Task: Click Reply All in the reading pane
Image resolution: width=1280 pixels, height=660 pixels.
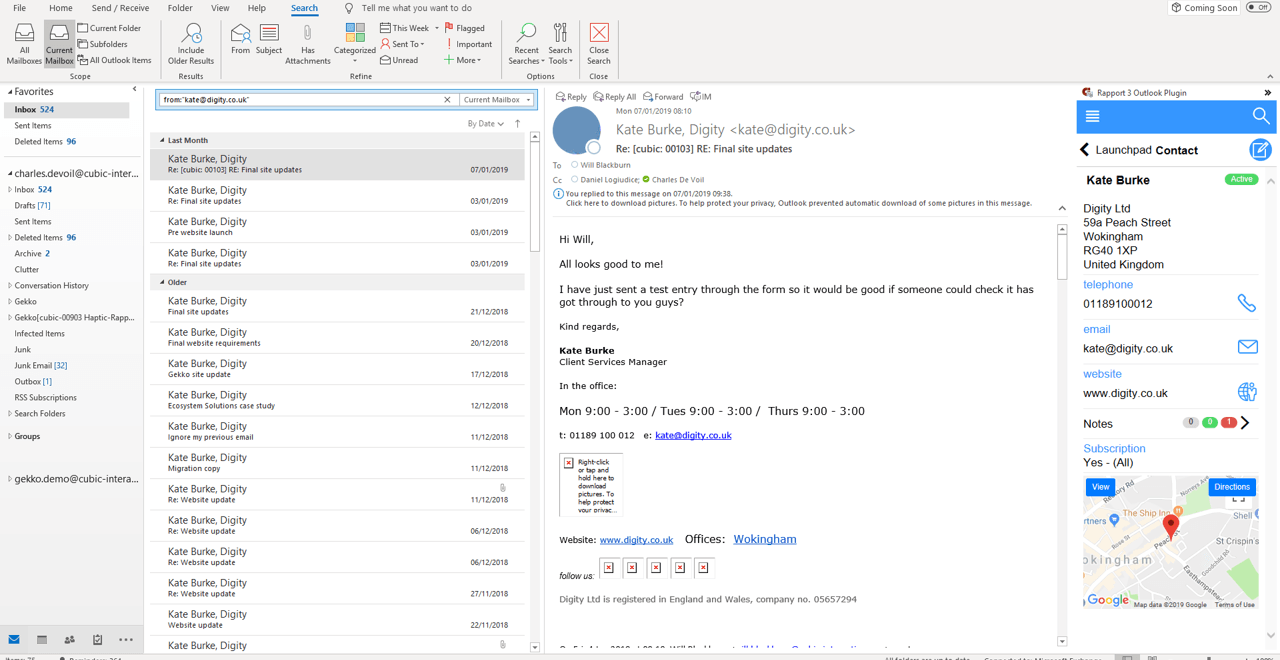Action: click(614, 97)
